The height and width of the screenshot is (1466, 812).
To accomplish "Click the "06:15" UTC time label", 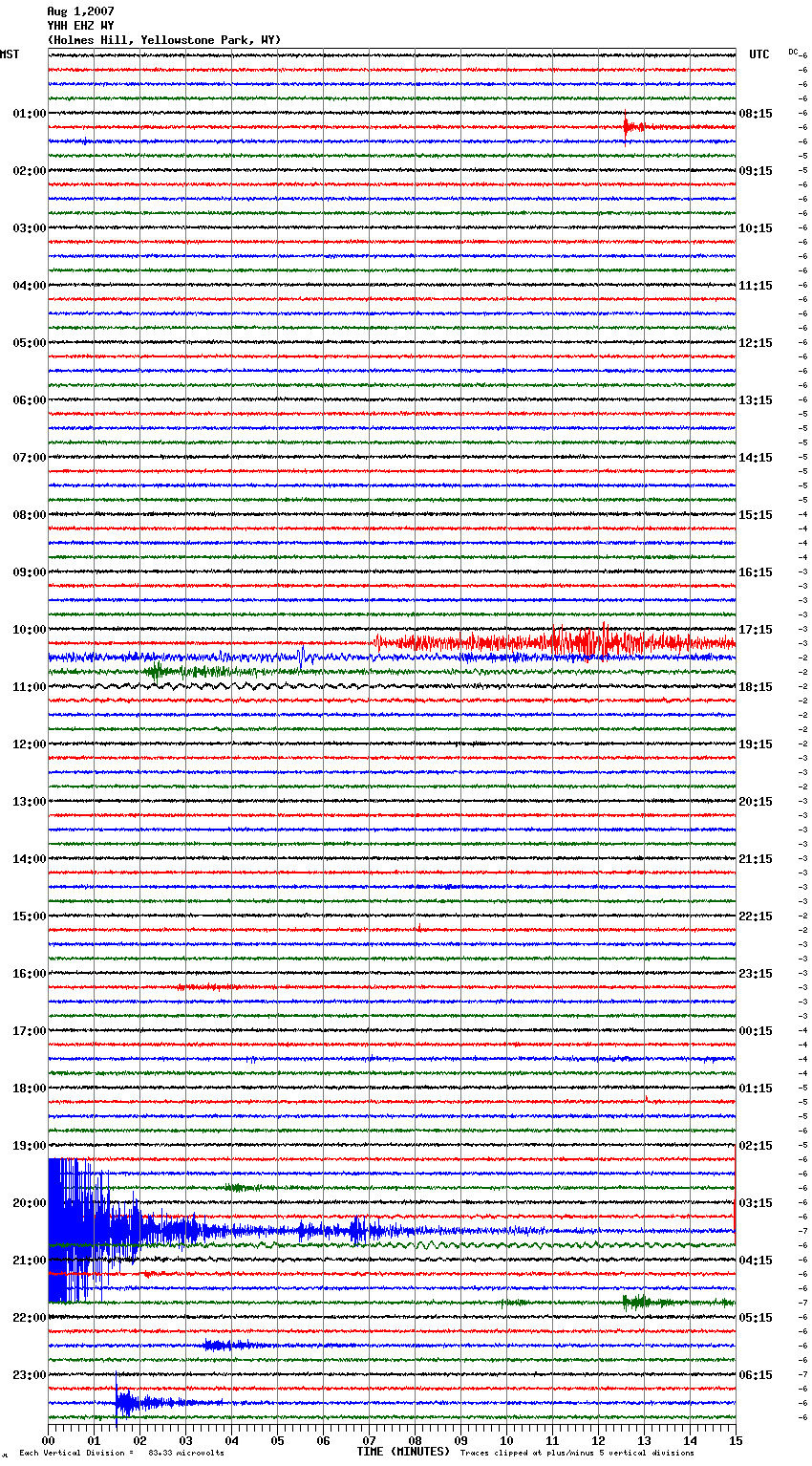I will [756, 1375].
